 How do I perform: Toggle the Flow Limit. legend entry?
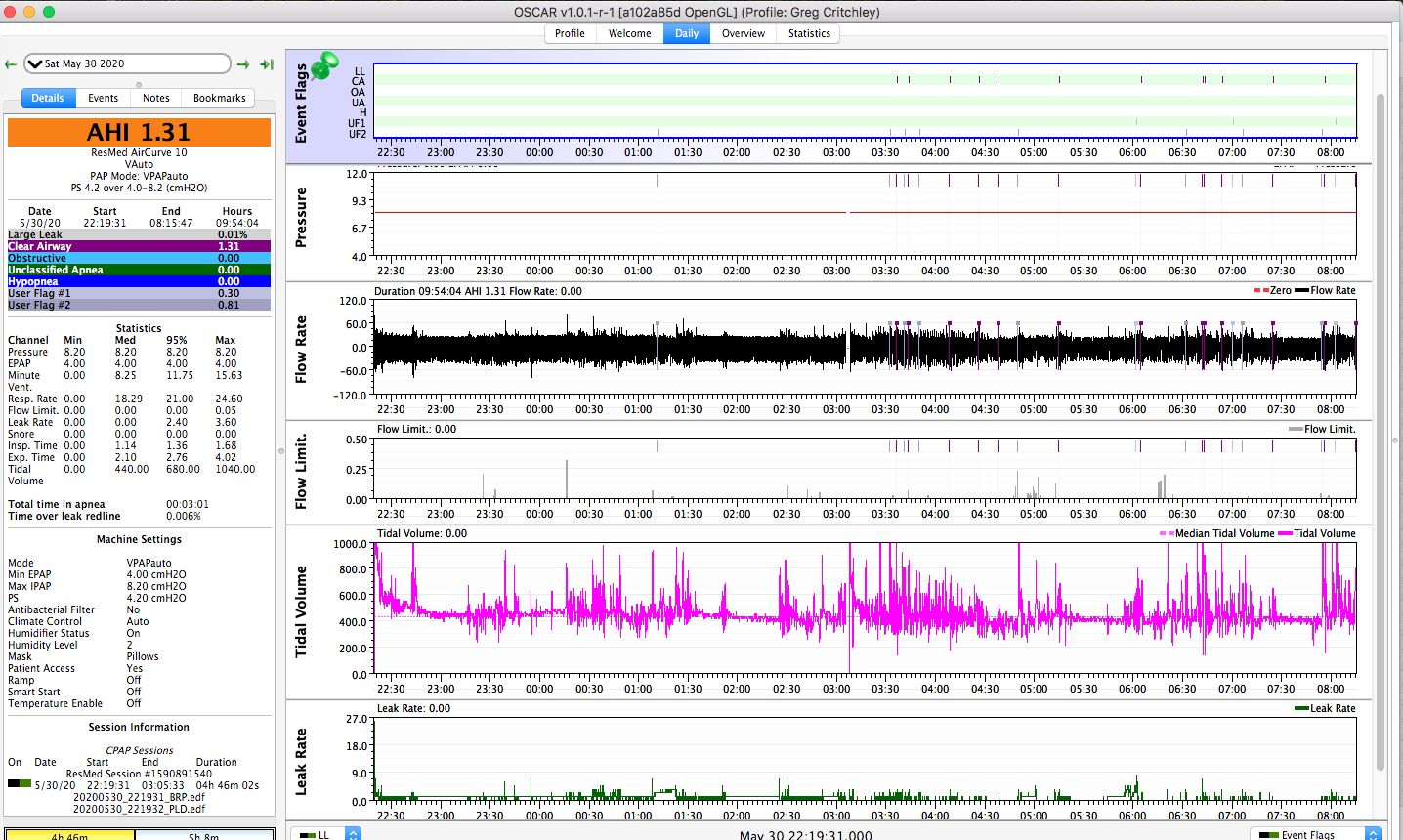(x=1322, y=429)
